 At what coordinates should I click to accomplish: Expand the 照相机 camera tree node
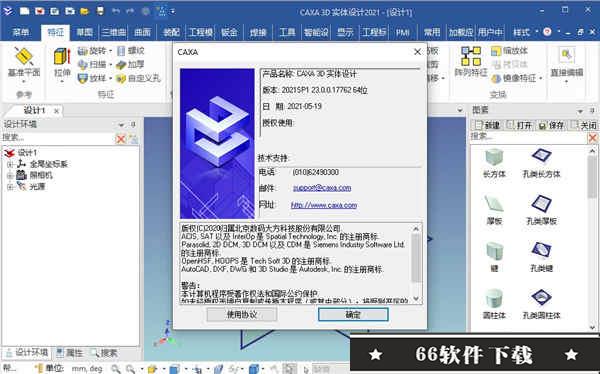click(x=10, y=176)
